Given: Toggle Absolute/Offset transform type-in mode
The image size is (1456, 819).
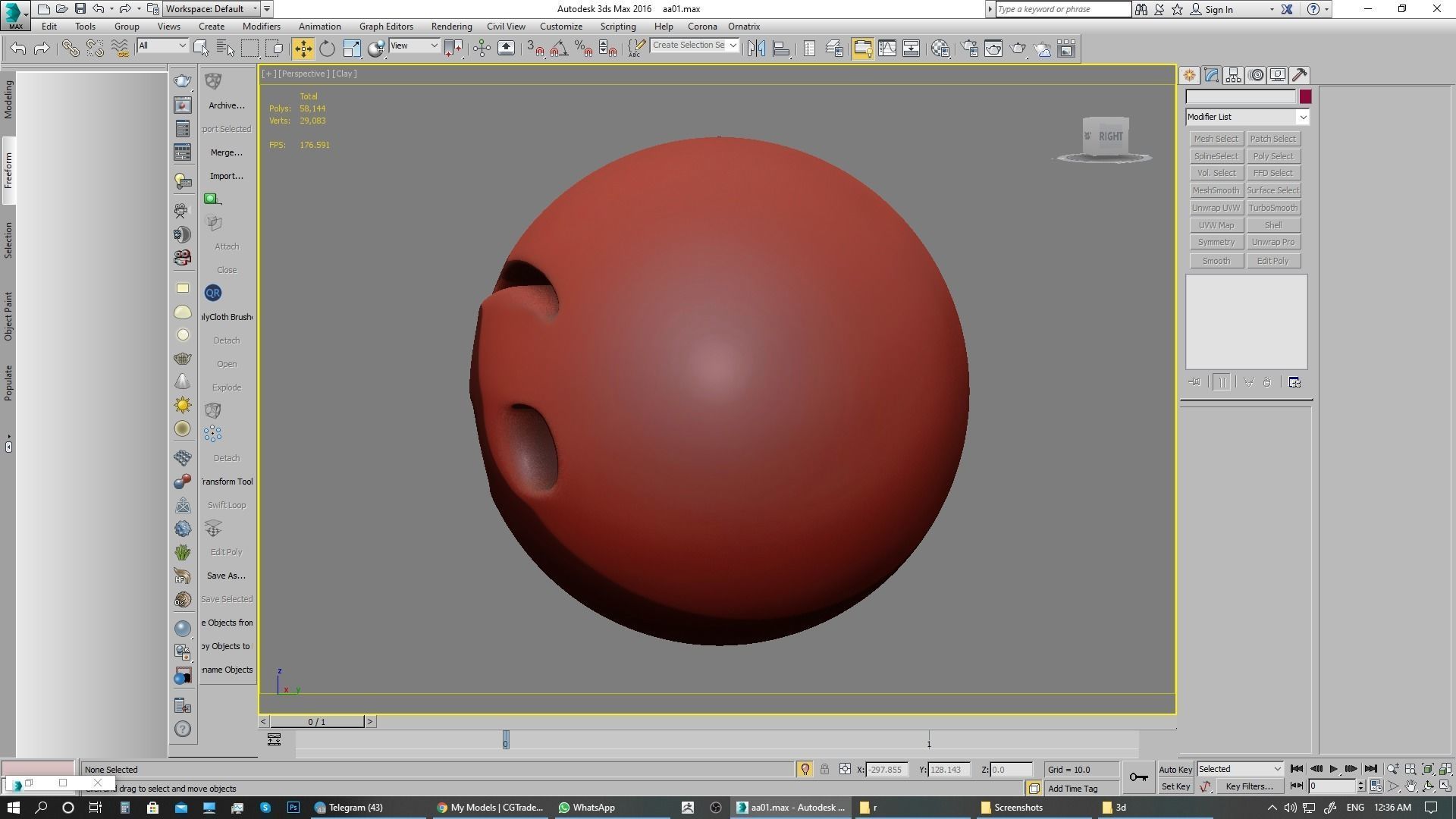Looking at the screenshot, I should [845, 770].
